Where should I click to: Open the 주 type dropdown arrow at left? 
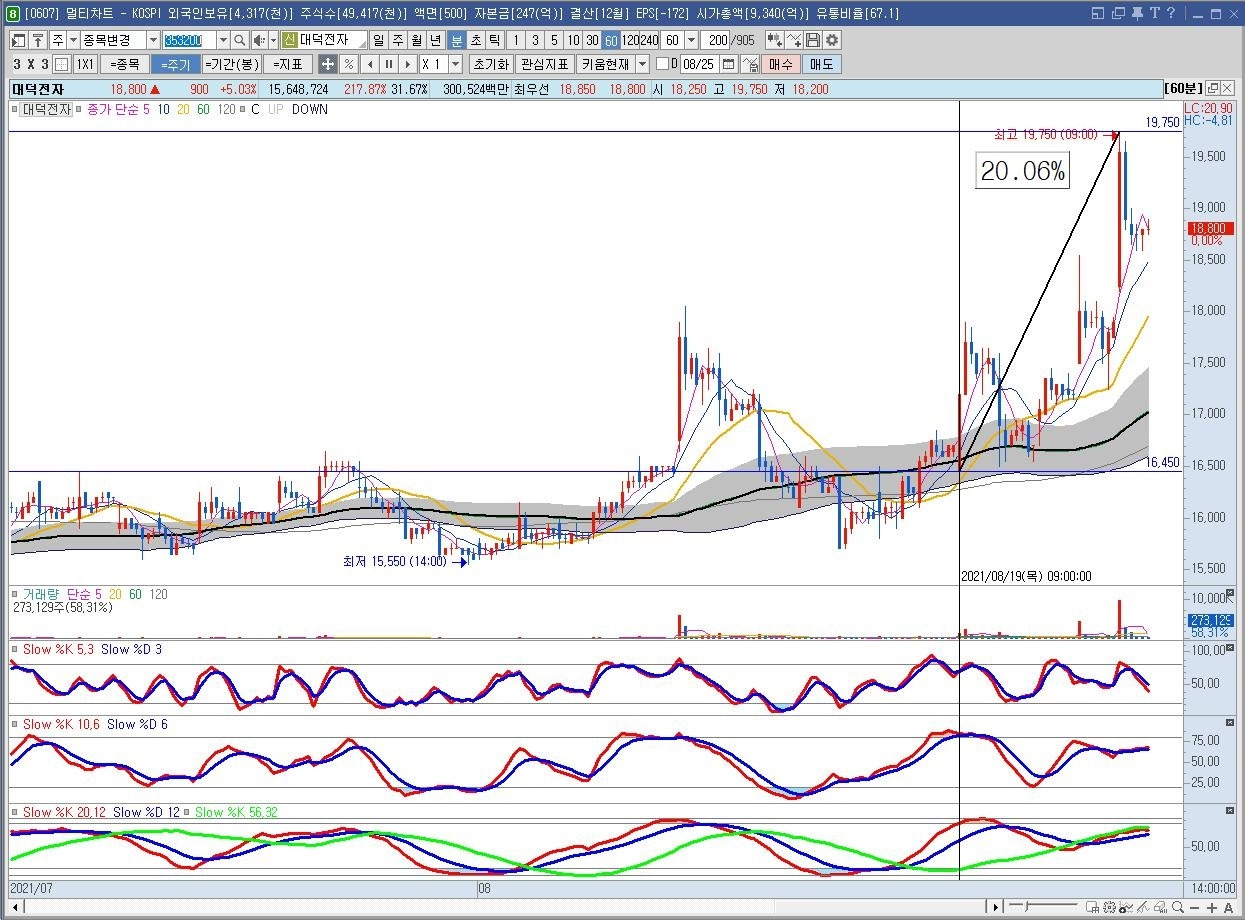[x=72, y=40]
